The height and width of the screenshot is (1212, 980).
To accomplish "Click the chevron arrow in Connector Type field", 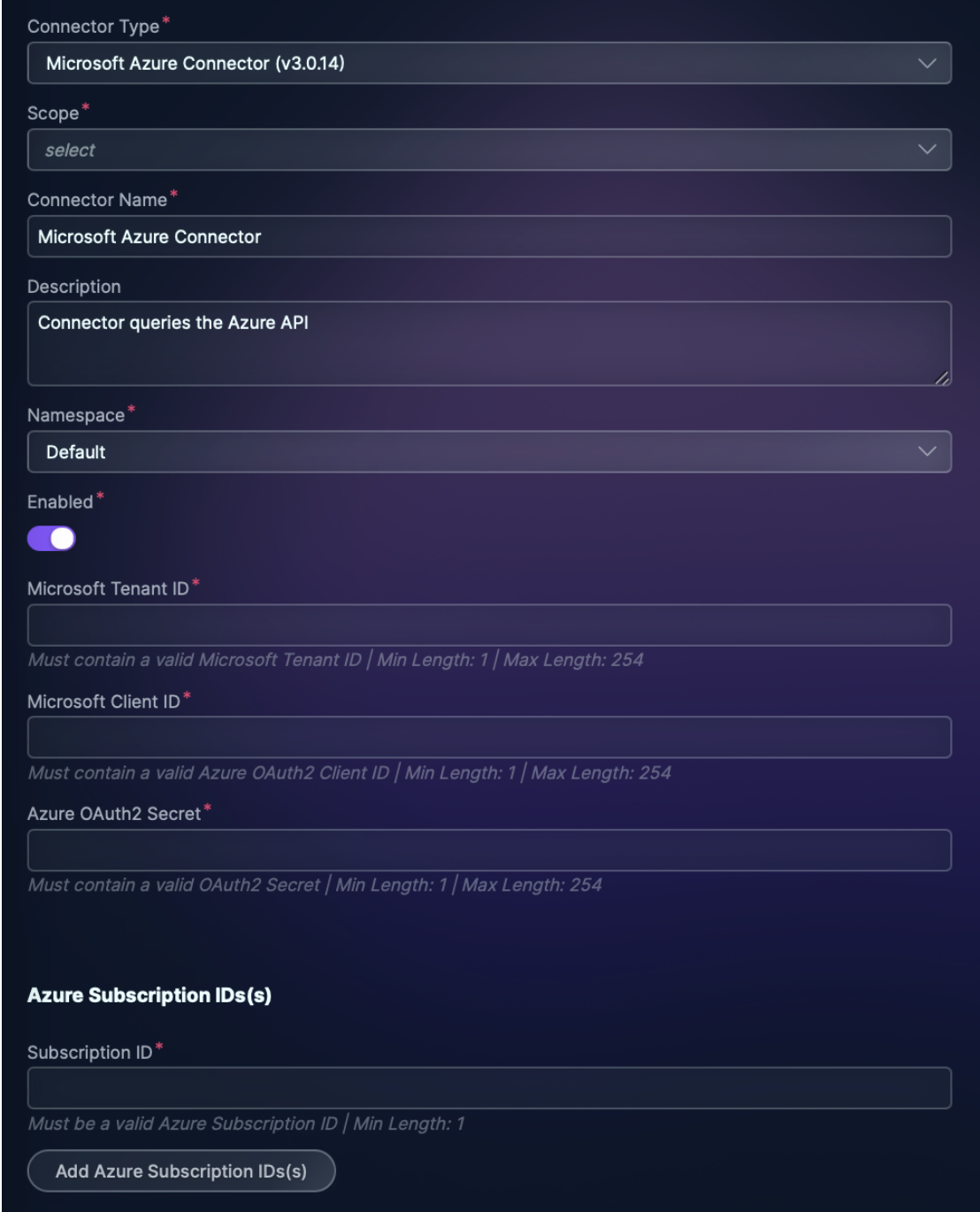I will click(x=926, y=64).
